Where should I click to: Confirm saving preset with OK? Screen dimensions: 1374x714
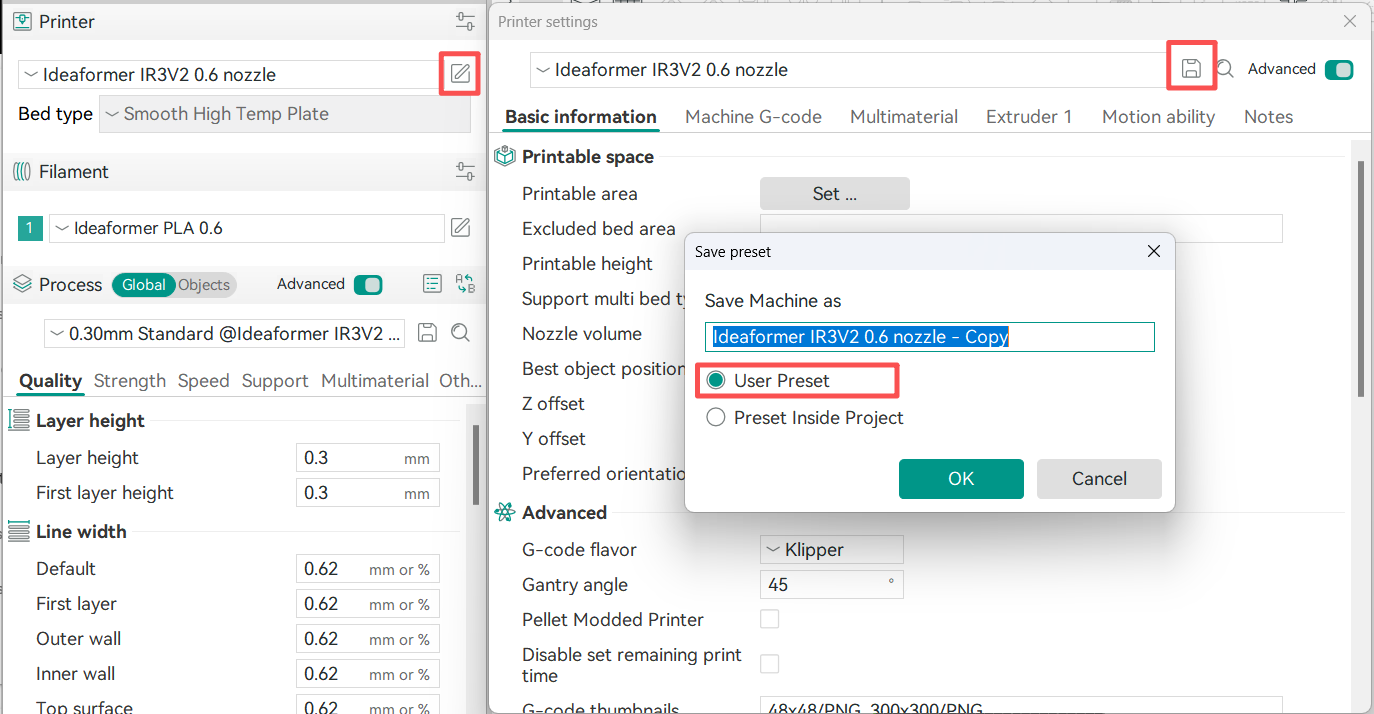(961, 479)
